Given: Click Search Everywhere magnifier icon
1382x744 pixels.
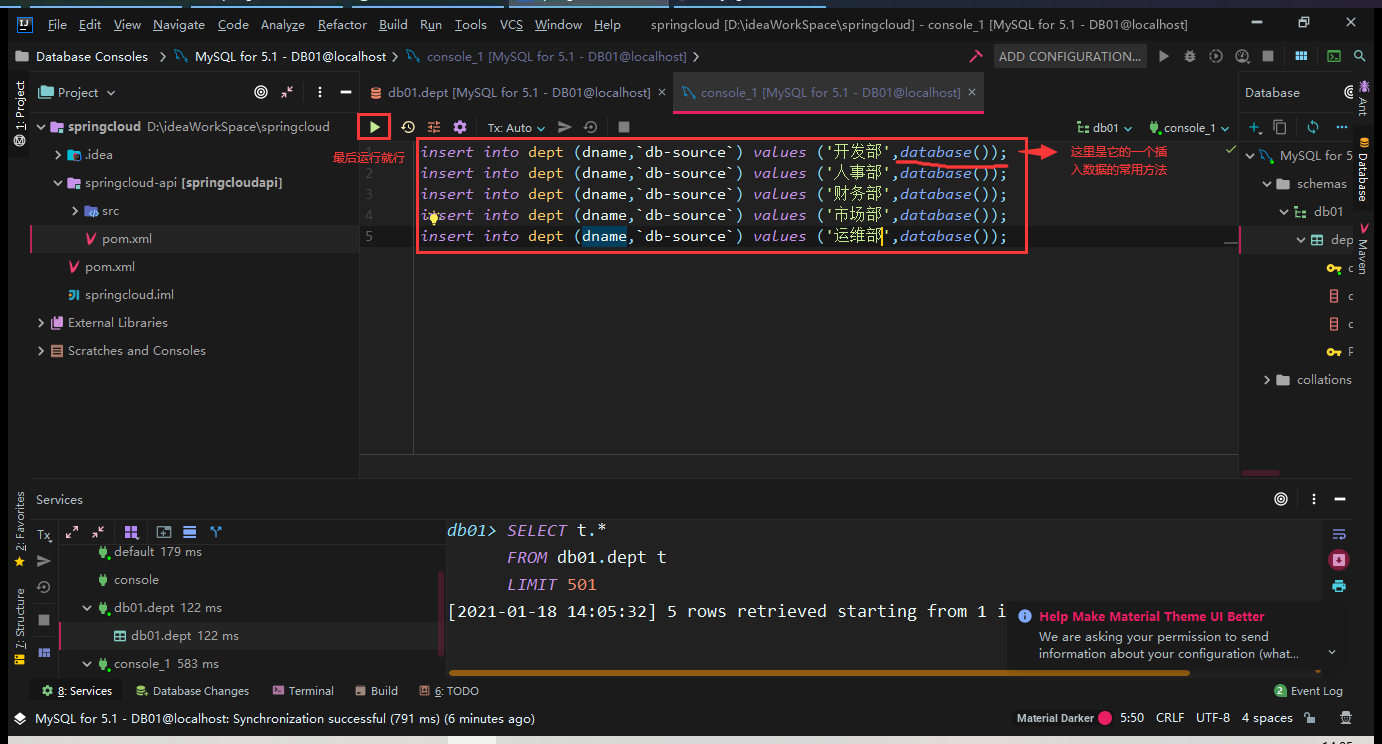Looking at the screenshot, I should click(1360, 57).
